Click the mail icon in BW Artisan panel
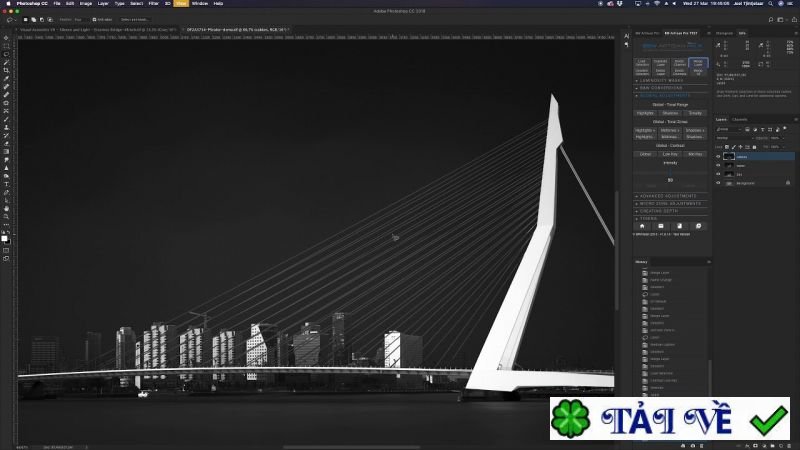800x450 pixels. click(661, 226)
